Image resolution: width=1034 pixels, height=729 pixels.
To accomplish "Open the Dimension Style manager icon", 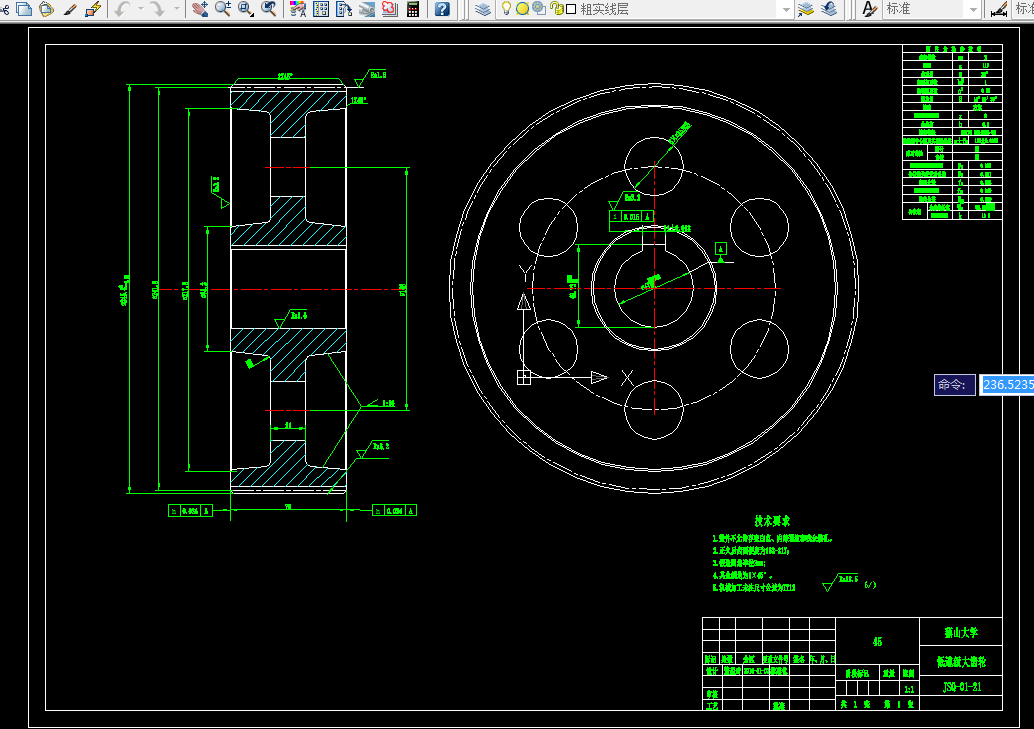I will (x=999, y=9).
